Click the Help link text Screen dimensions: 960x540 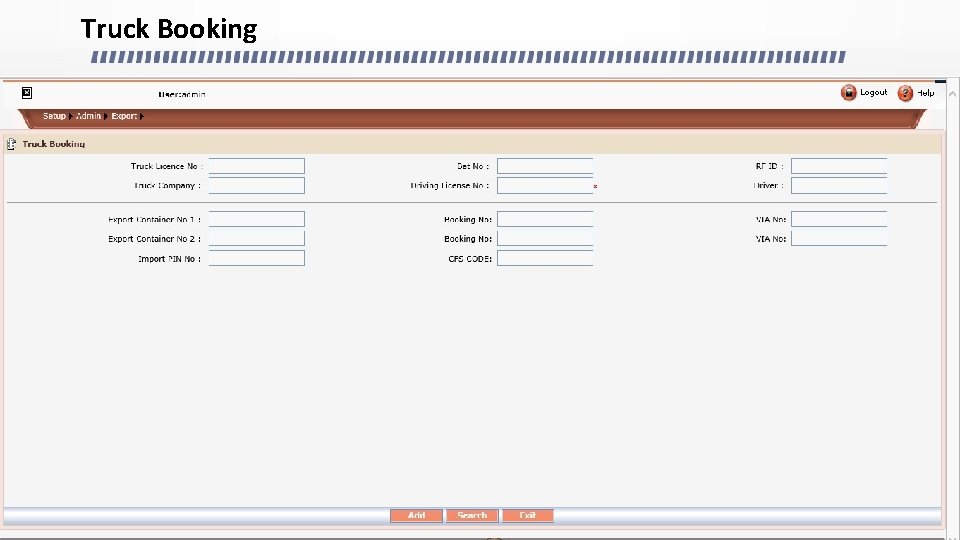[925, 93]
